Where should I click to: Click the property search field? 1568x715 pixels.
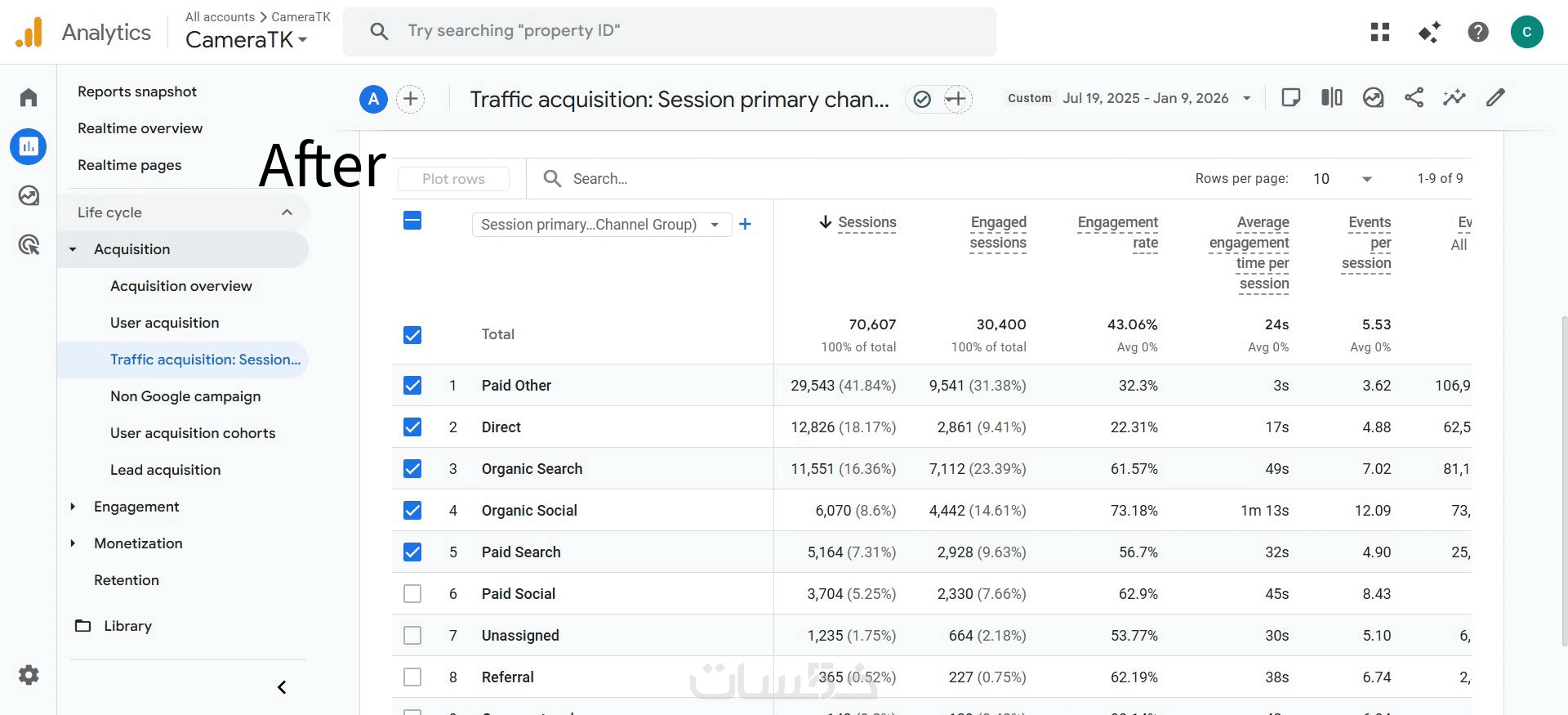(670, 32)
